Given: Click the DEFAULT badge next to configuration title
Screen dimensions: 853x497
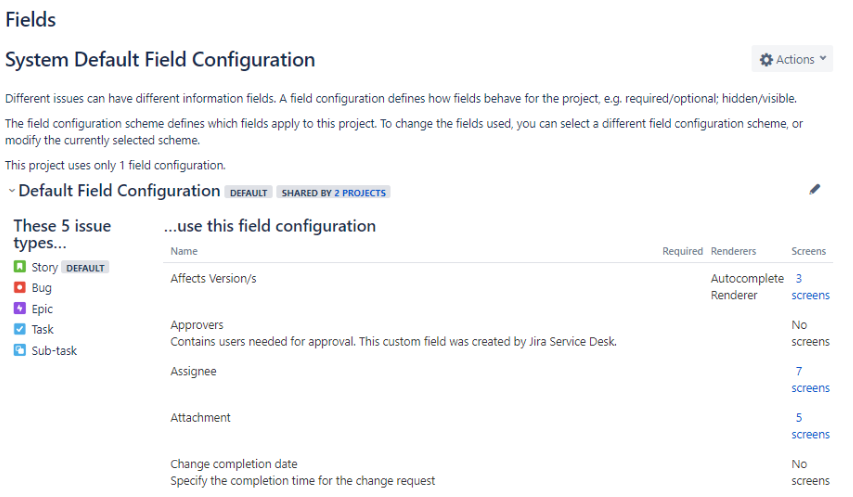Looking at the screenshot, I should 248,192.
